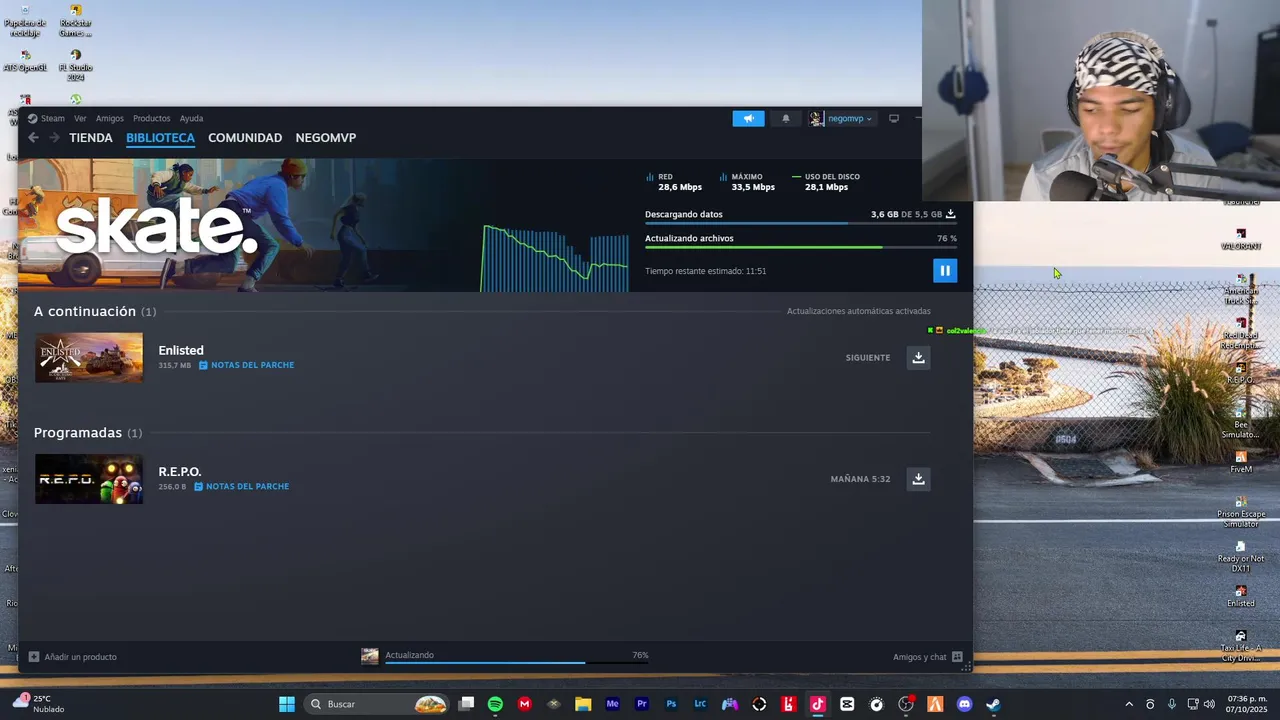Open the Windows Start button
The width and height of the screenshot is (1280, 720).
287,704
